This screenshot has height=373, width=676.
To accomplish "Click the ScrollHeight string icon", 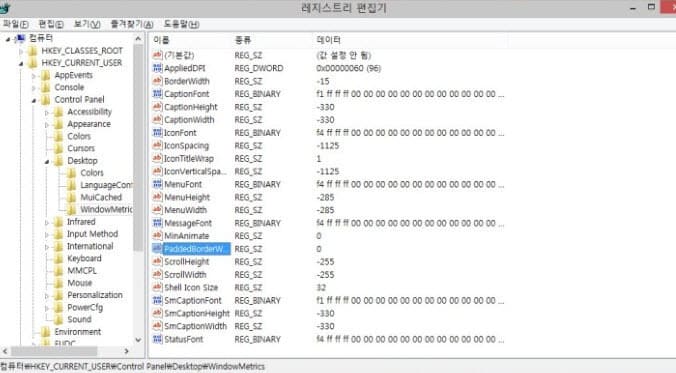I will coord(157,262).
